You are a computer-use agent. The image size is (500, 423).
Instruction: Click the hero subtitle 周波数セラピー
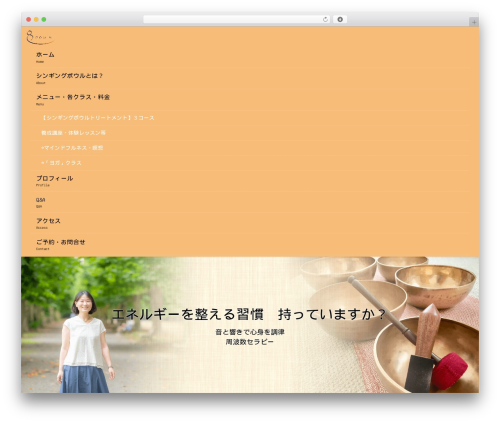click(x=250, y=342)
